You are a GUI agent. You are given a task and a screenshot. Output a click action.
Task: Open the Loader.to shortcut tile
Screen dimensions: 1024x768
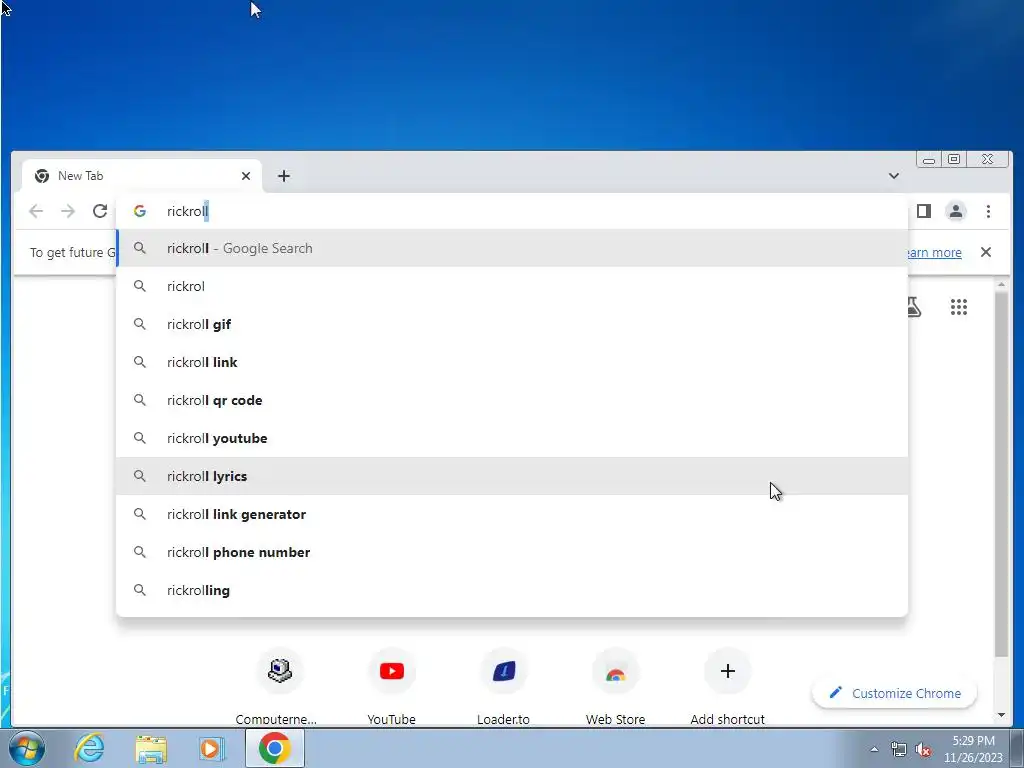[504, 686]
